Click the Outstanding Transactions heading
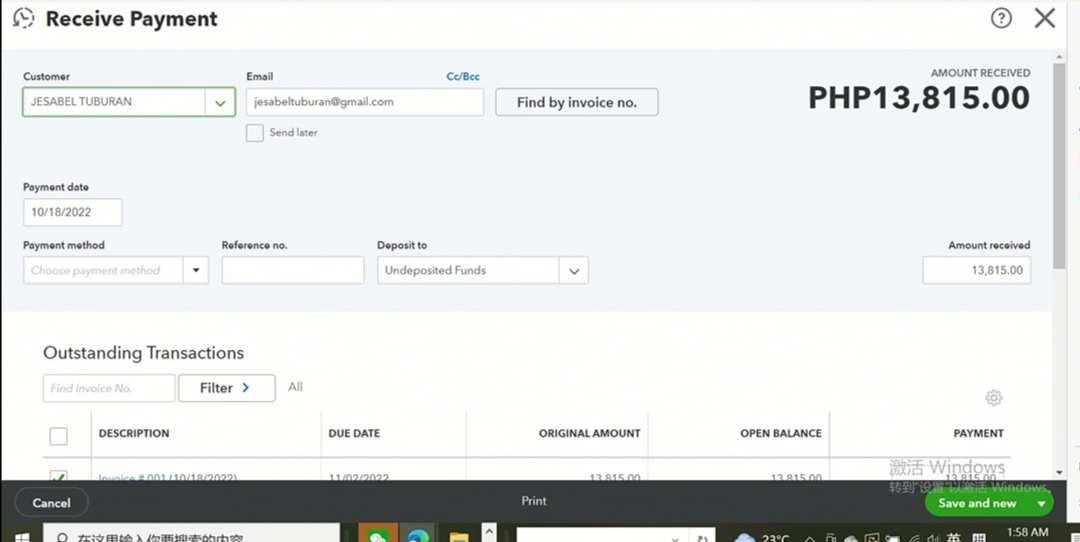The width and height of the screenshot is (1080, 542). point(143,353)
